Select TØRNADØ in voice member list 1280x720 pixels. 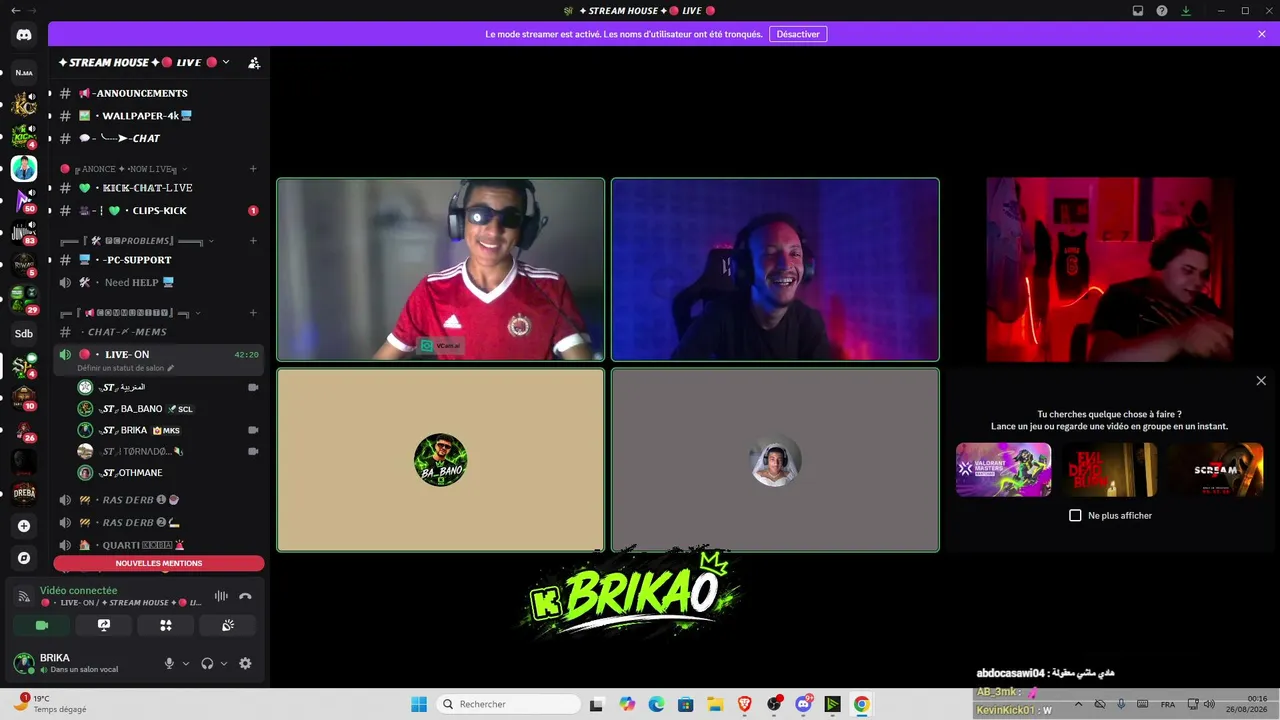(x=169, y=452)
